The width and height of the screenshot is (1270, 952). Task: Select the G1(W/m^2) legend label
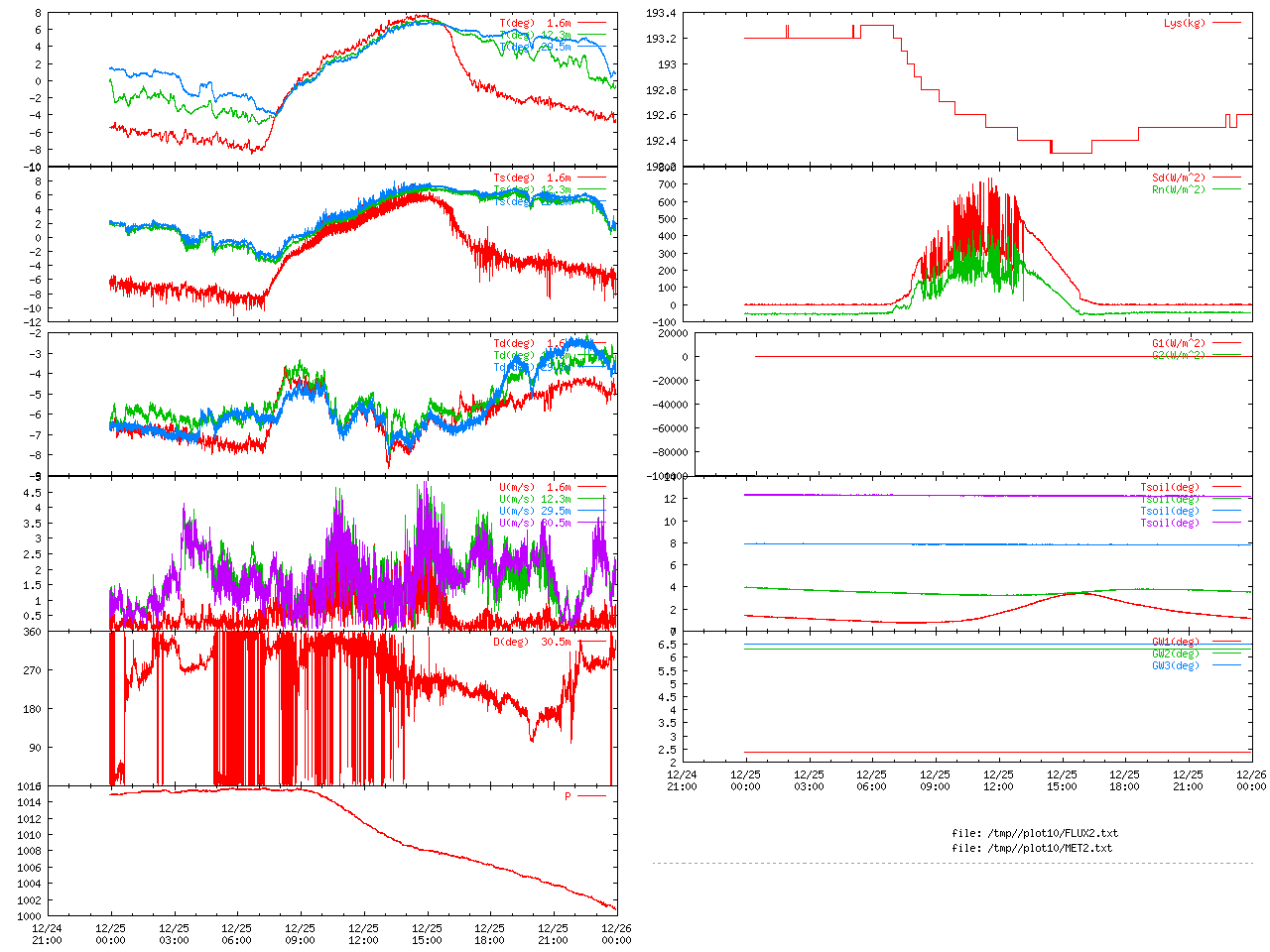1178,343
